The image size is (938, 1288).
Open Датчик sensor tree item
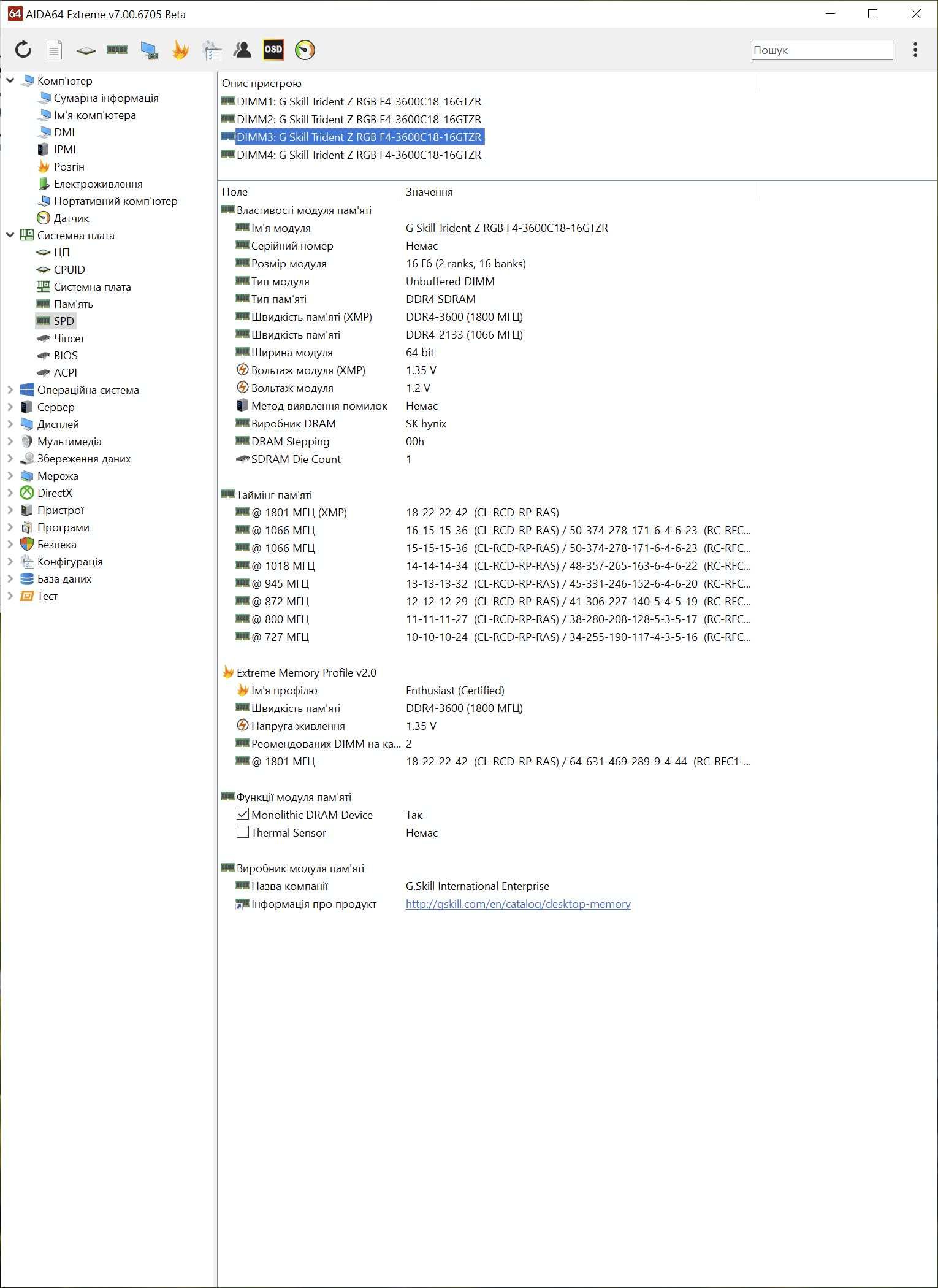pos(71,218)
